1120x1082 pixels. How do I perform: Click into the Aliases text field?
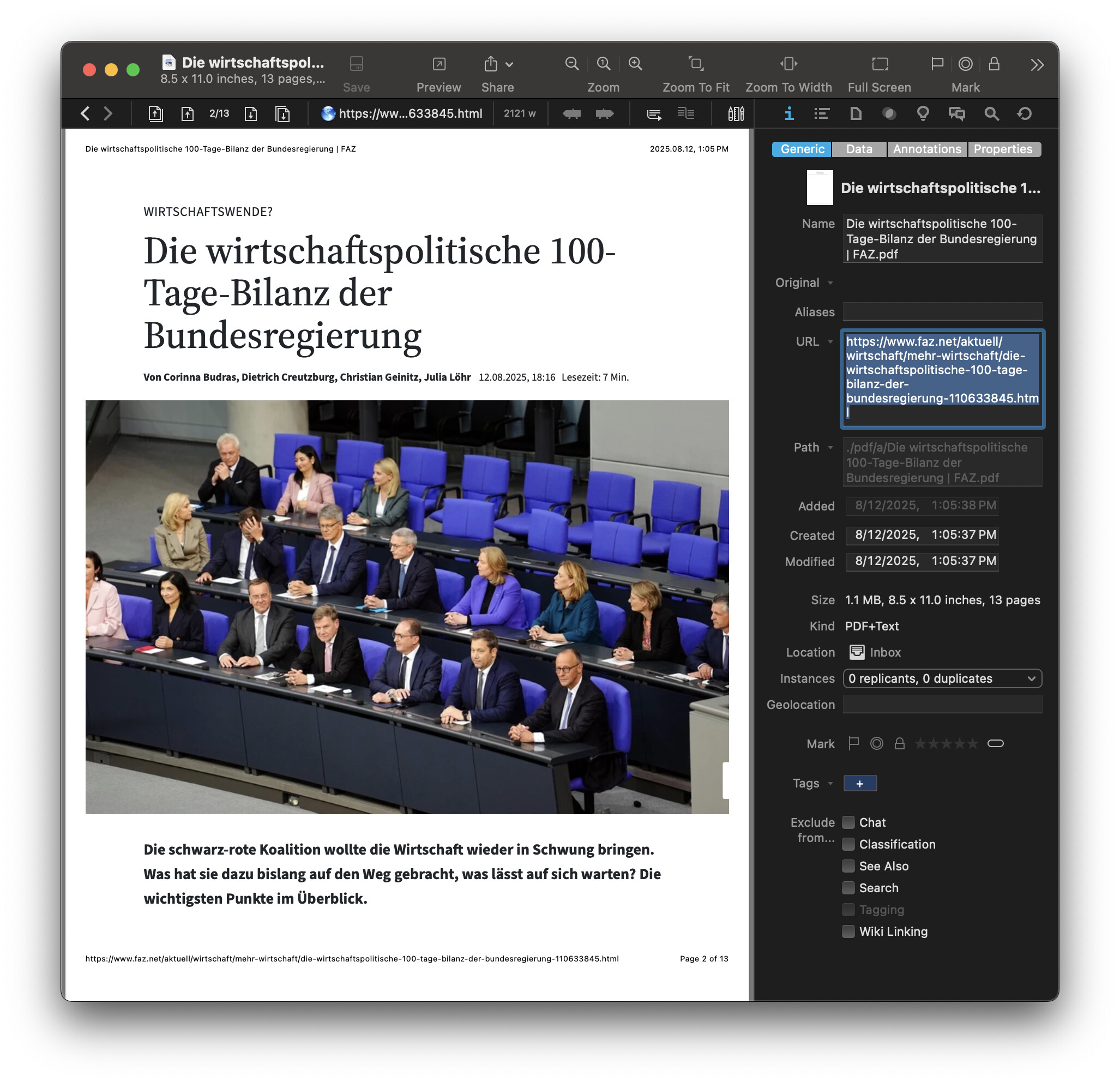pos(942,312)
